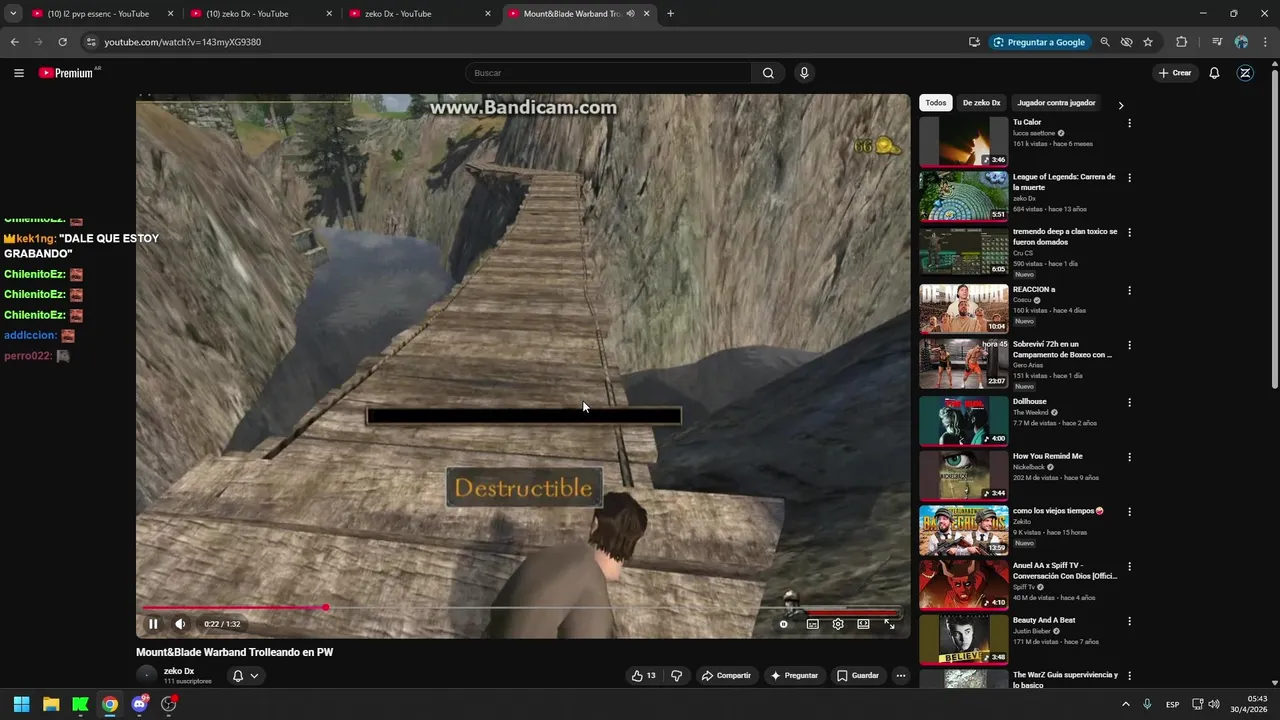The image size is (1280, 720).
Task: Pause the video with the pause button
Action: (x=153, y=624)
